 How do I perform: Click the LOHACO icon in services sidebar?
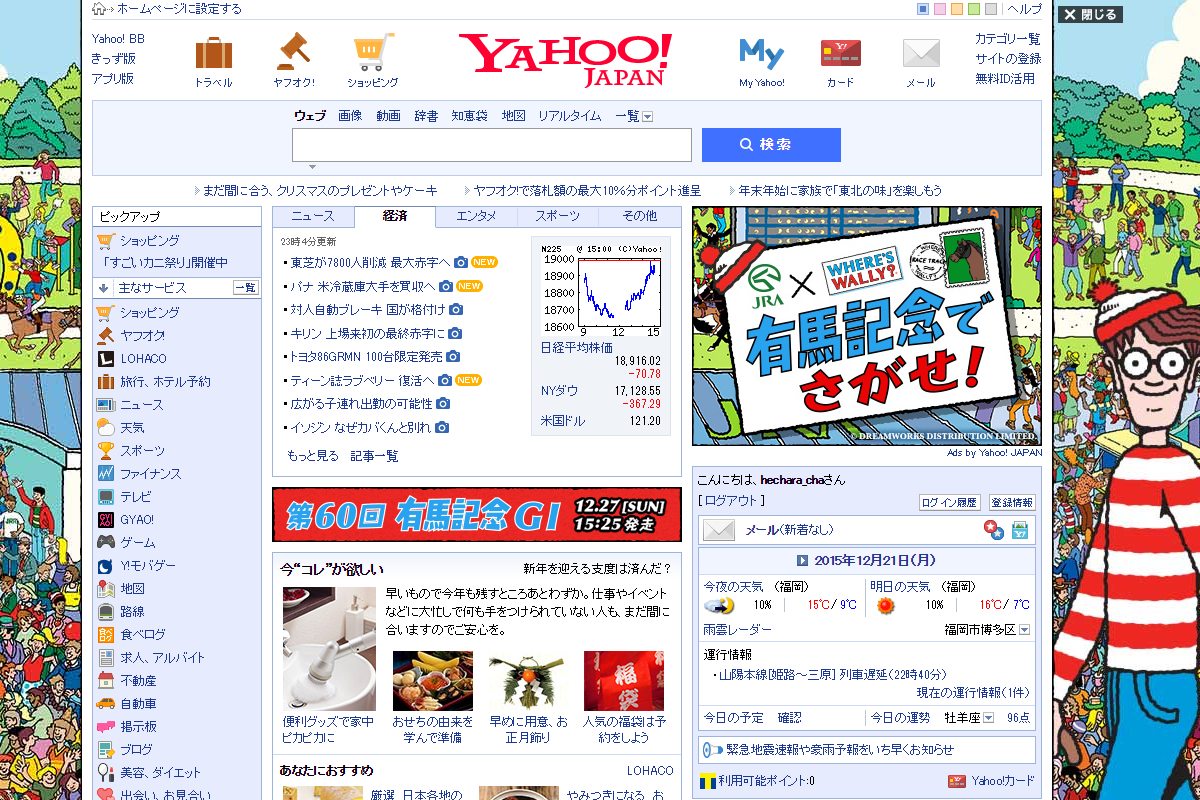pyautogui.click(x=106, y=358)
